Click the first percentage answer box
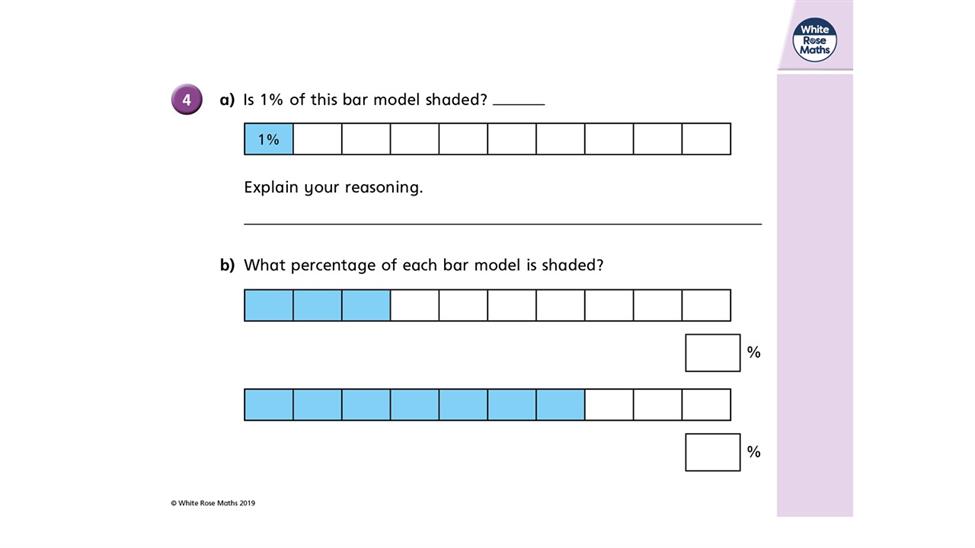The width and height of the screenshot is (975, 548). point(713,353)
